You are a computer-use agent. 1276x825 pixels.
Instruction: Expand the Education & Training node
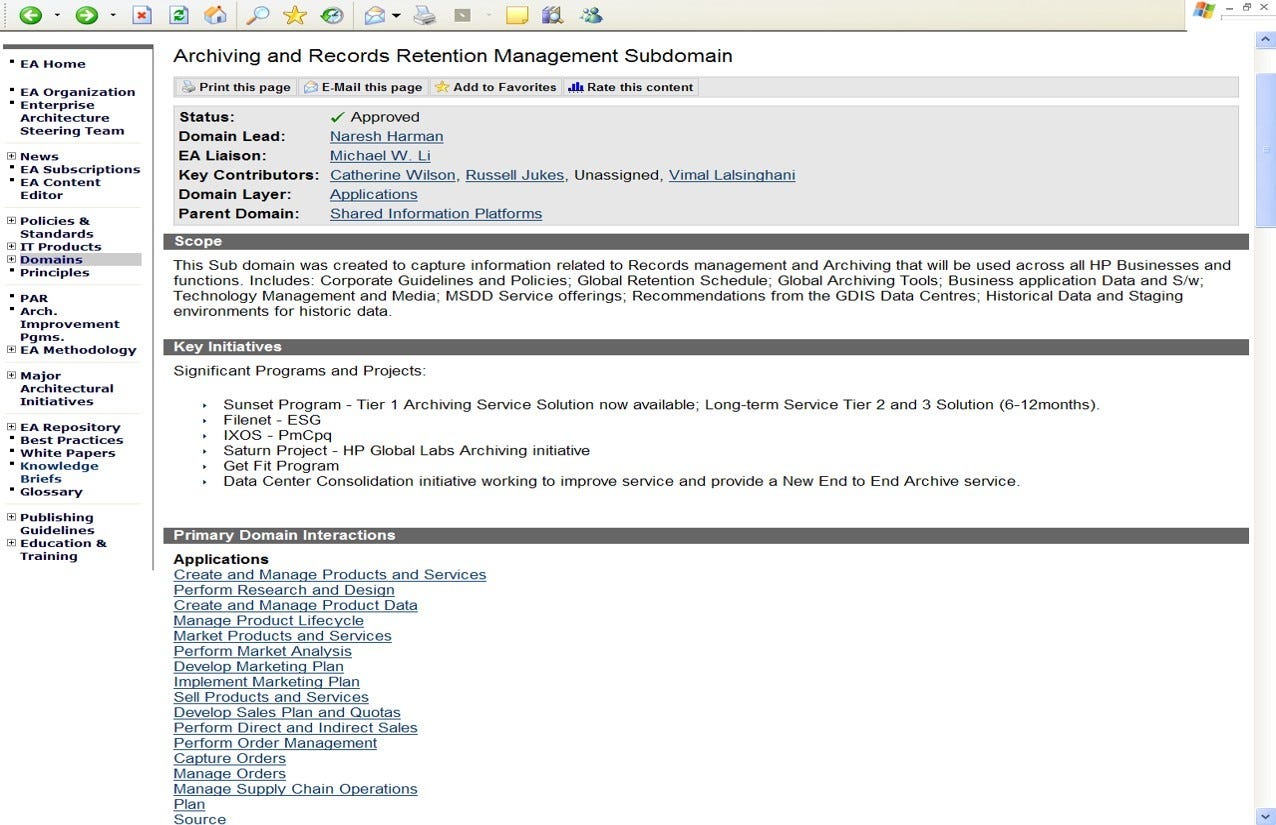point(11,543)
